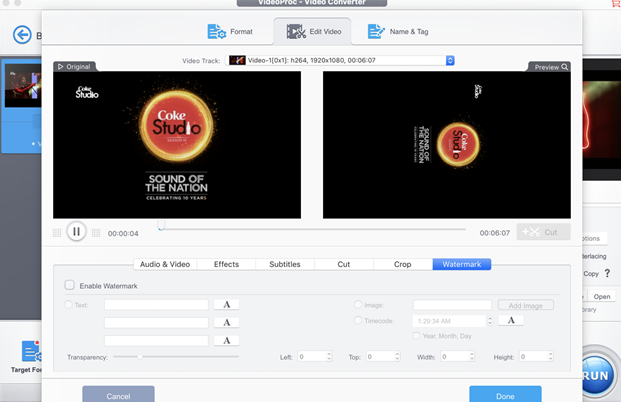The height and width of the screenshot is (402, 621).
Task: Click the Done button
Action: [x=505, y=395]
